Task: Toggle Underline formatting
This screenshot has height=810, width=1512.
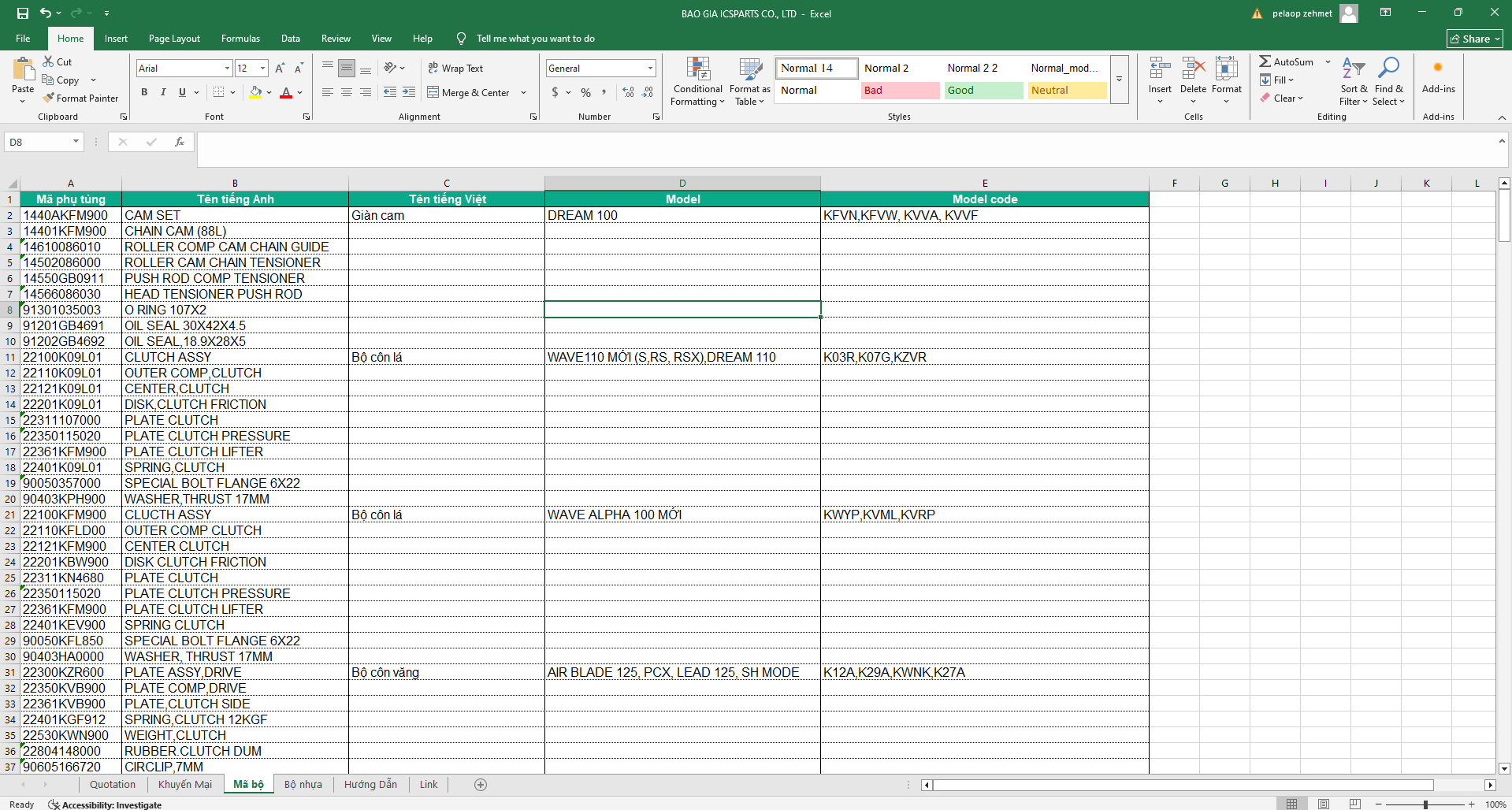Action: (x=182, y=92)
